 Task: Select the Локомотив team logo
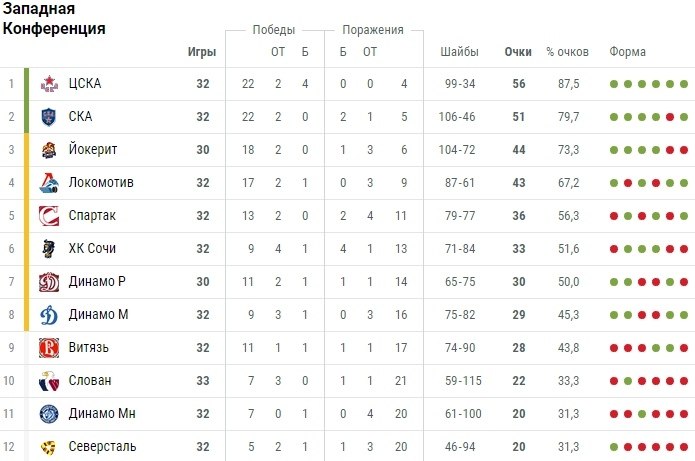point(49,183)
